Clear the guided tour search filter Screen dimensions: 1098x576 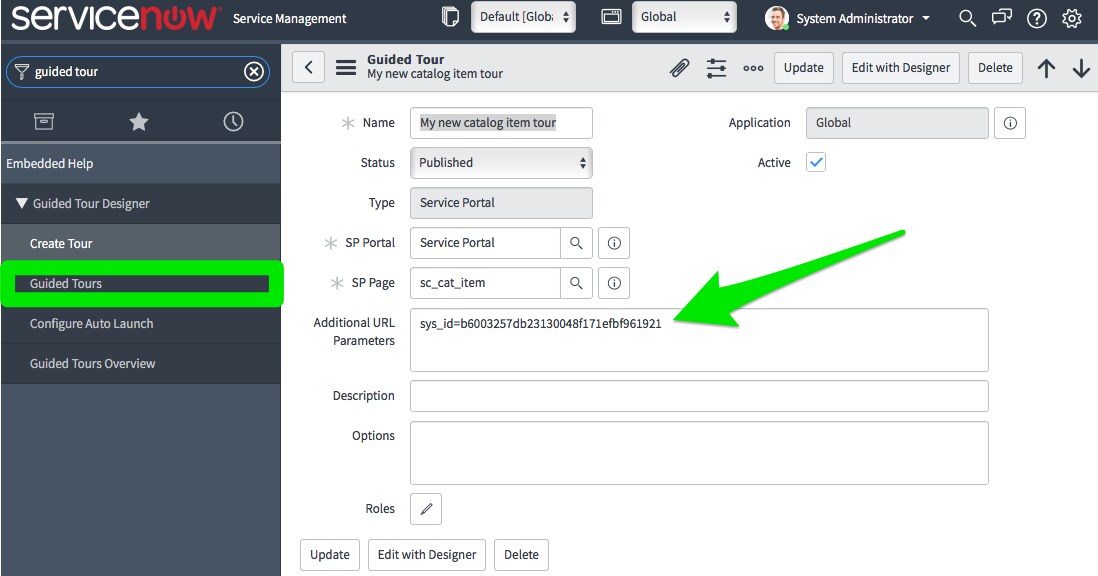253,71
